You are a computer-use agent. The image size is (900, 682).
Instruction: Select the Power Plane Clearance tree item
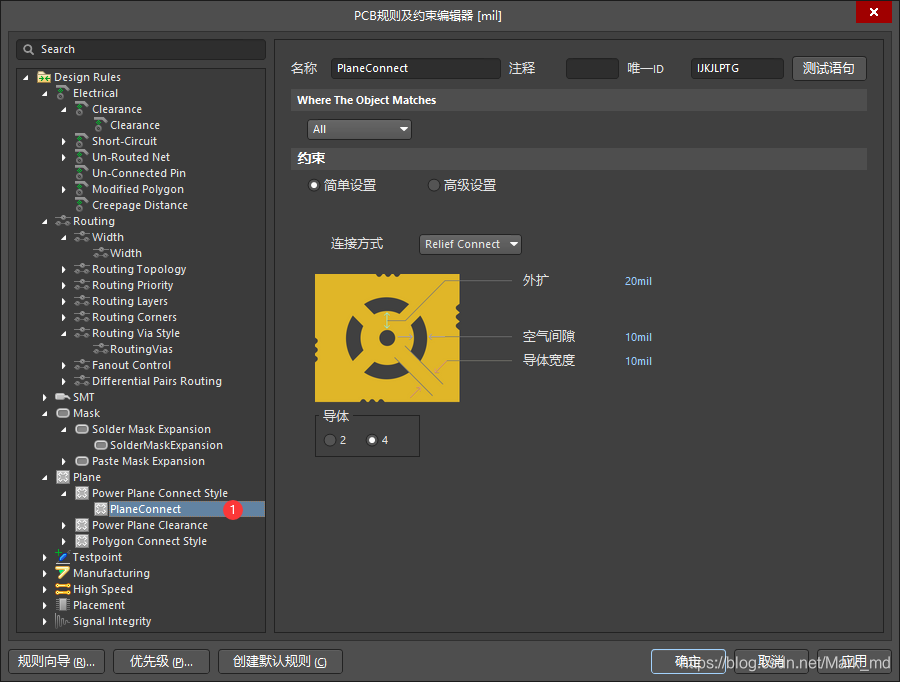click(x=149, y=525)
